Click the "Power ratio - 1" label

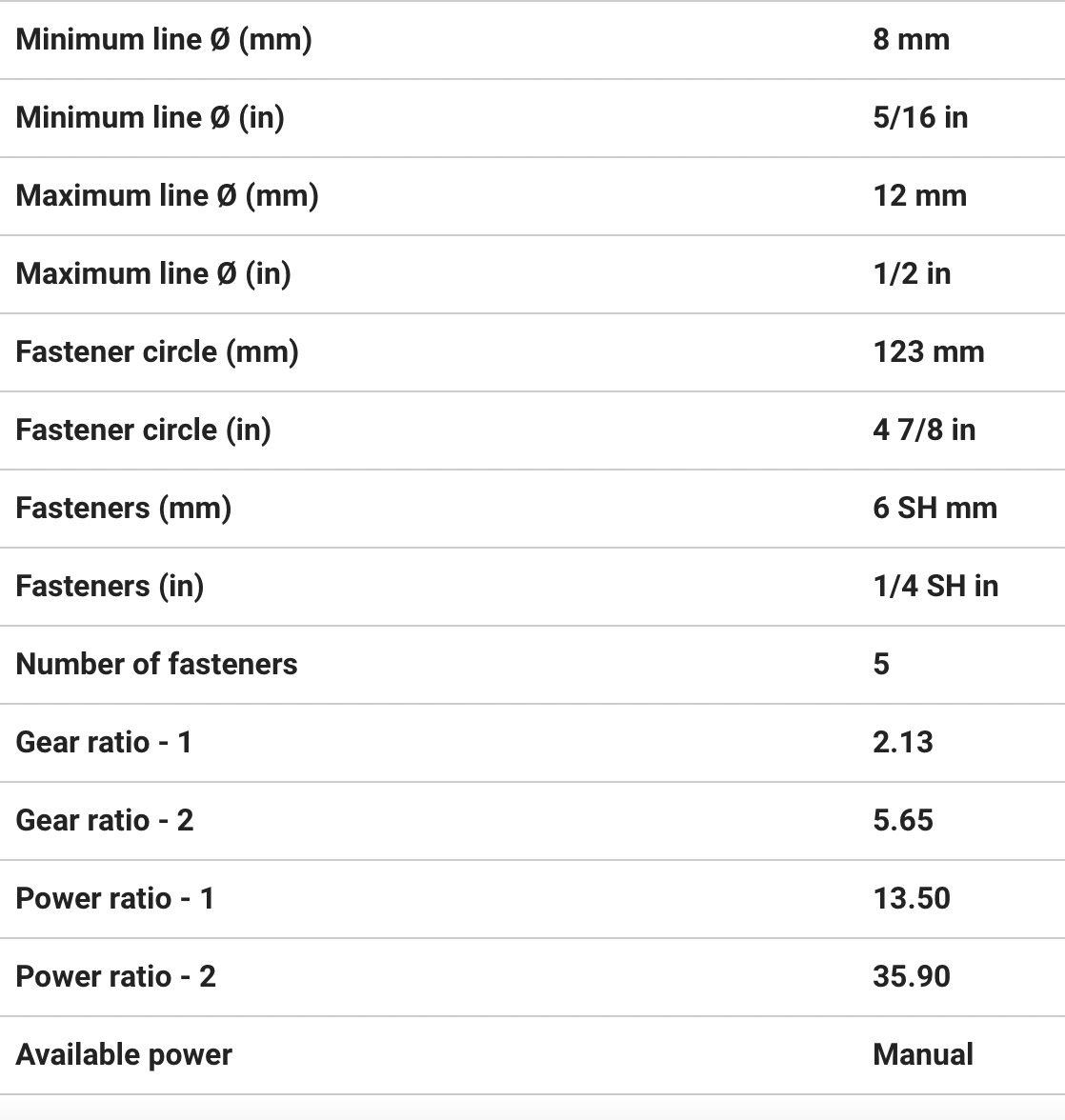[115, 899]
